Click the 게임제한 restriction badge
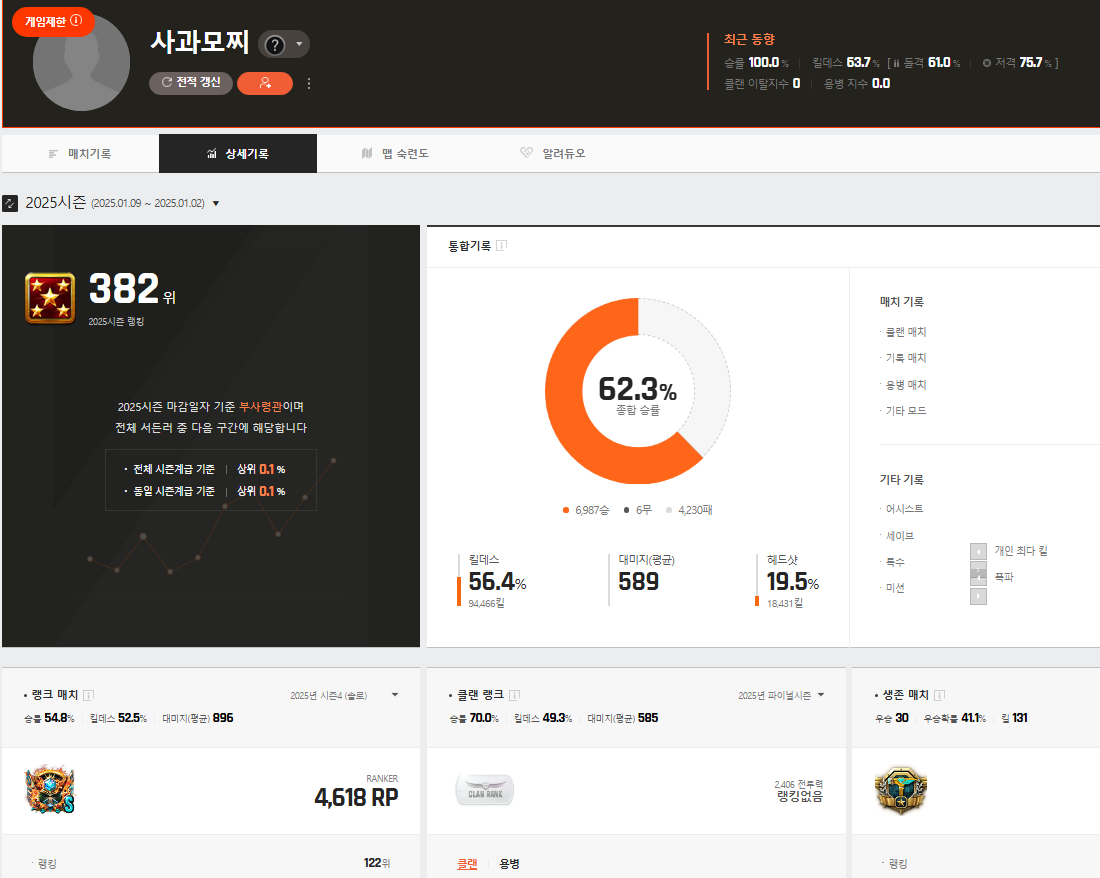 coord(53,21)
